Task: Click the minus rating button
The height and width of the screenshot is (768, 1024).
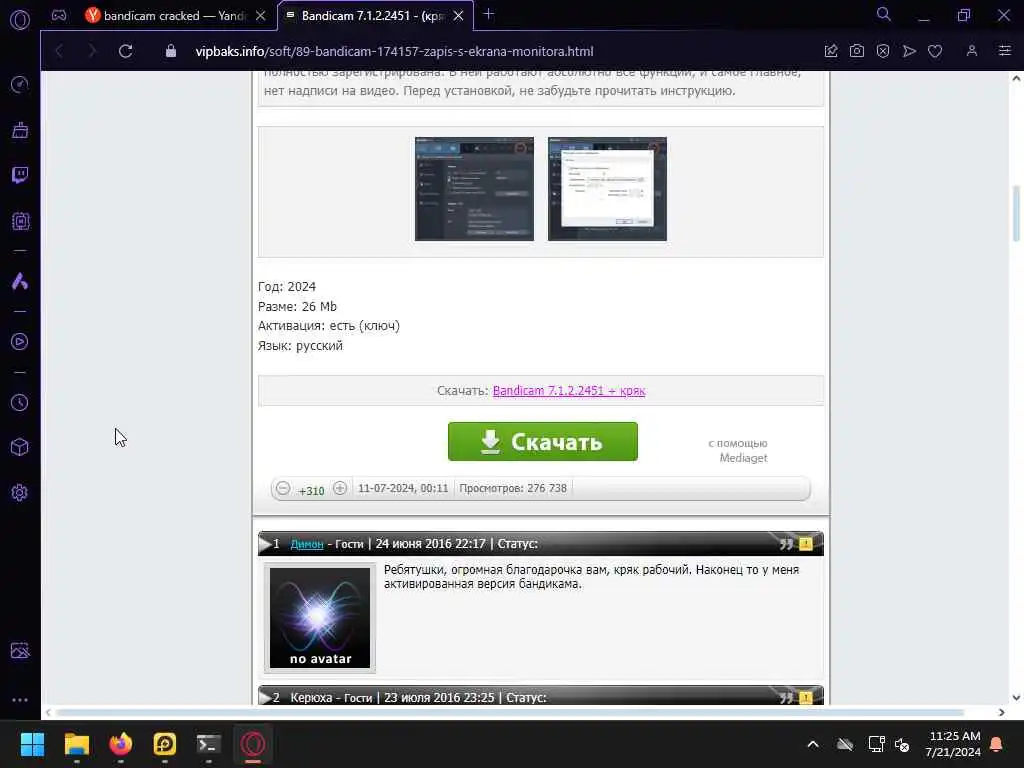Action: click(x=283, y=488)
